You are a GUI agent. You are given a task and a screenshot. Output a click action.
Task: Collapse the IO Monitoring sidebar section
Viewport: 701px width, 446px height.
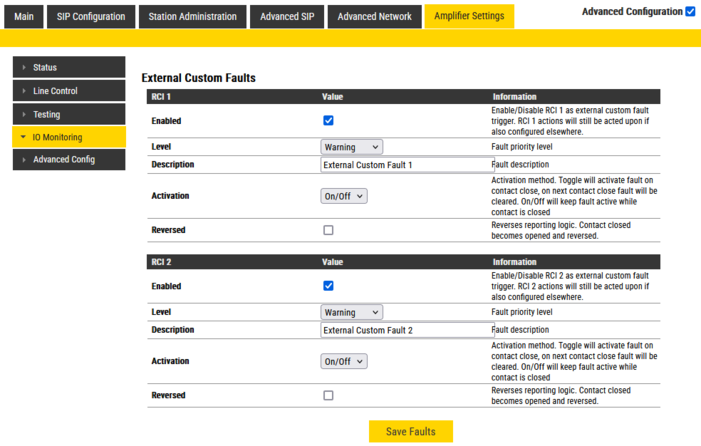pos(68,137)
